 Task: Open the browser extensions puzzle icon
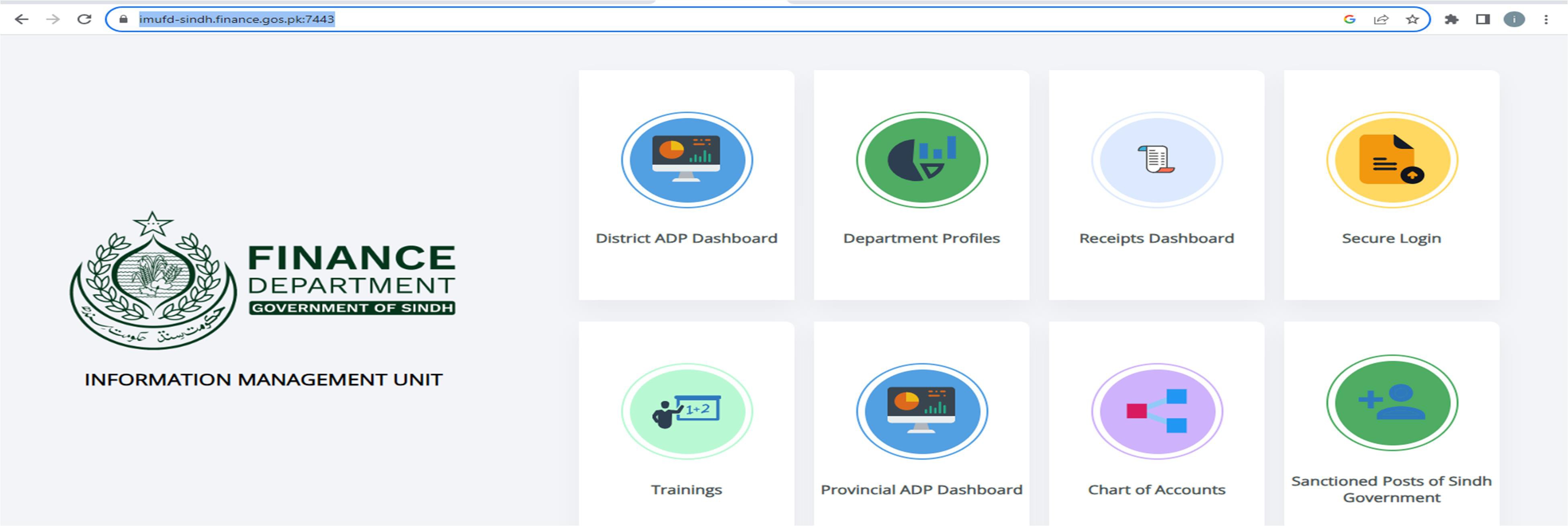pos(1452,19)
